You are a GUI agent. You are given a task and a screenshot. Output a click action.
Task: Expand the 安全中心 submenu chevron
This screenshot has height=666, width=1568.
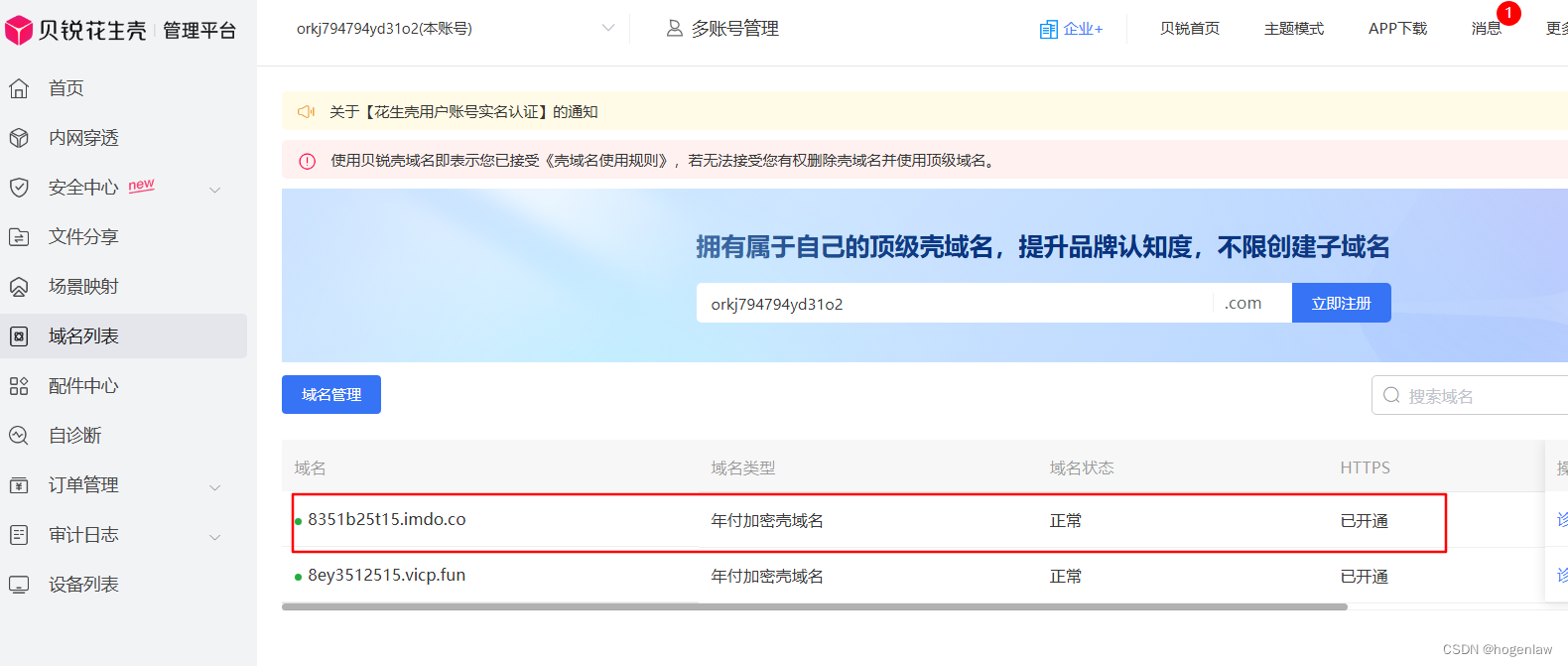[x=215, y=189]
